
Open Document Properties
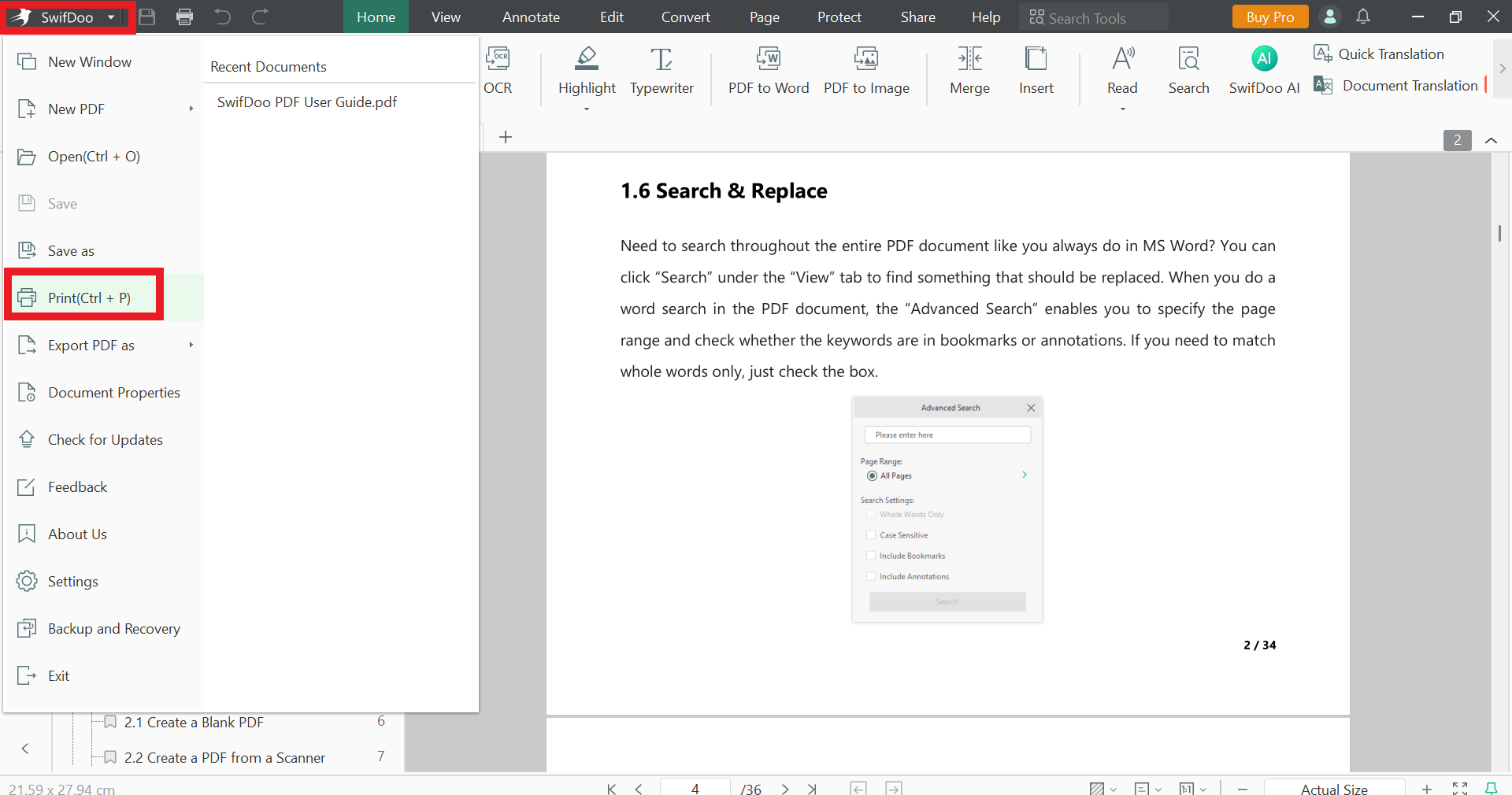[103, 393]
